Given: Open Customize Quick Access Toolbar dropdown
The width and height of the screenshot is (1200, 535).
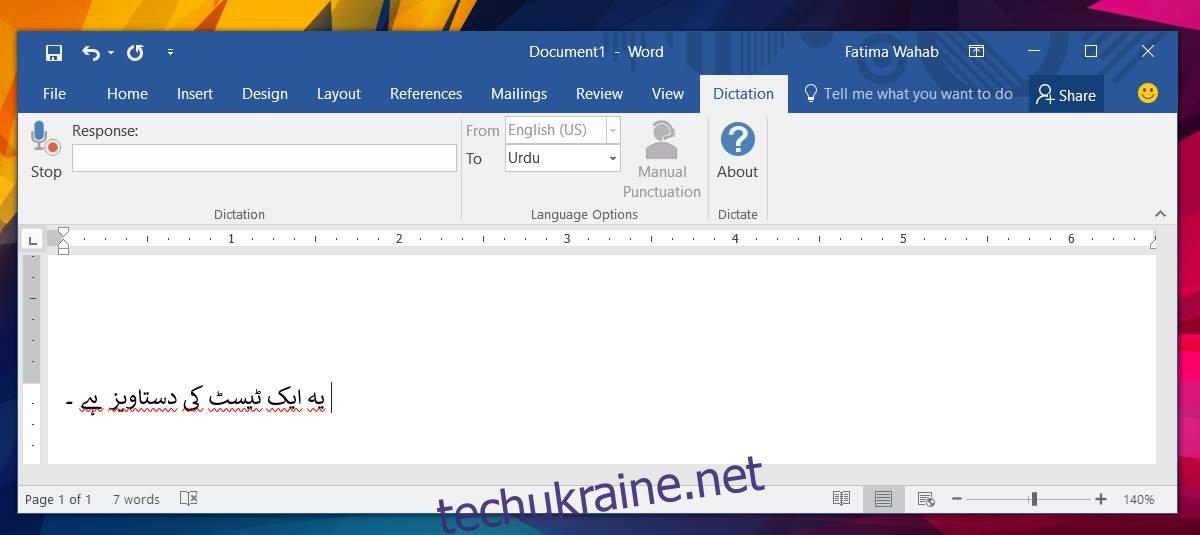Looking at the screenshot, I should click(170, 52).
